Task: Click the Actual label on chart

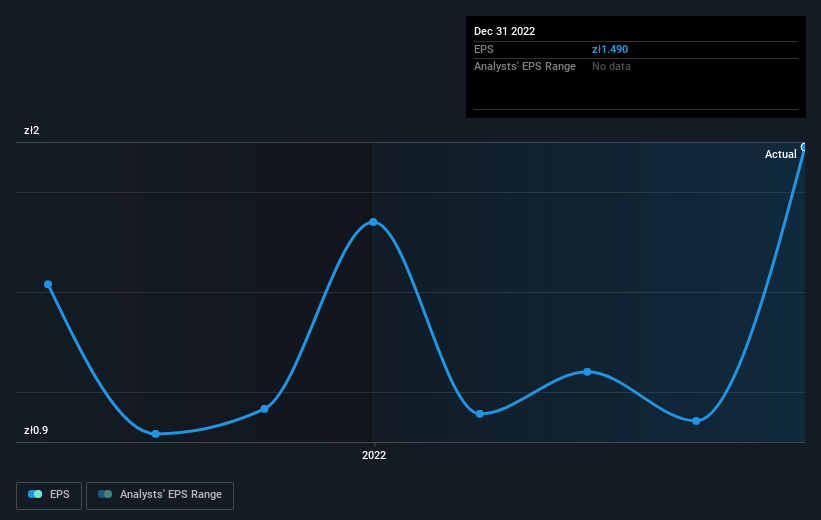Action: coord(780,154)
